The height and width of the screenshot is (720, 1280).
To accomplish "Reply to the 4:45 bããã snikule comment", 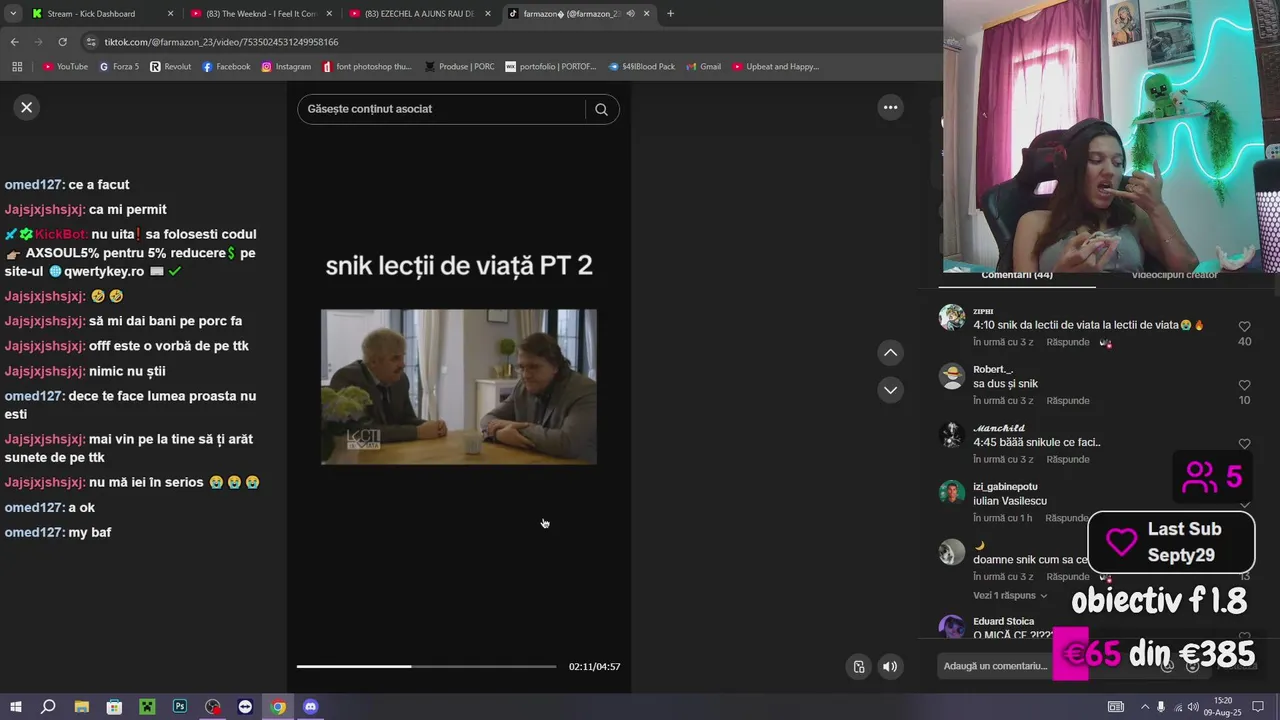I will pyautogui.click(x=1068, y=460).
